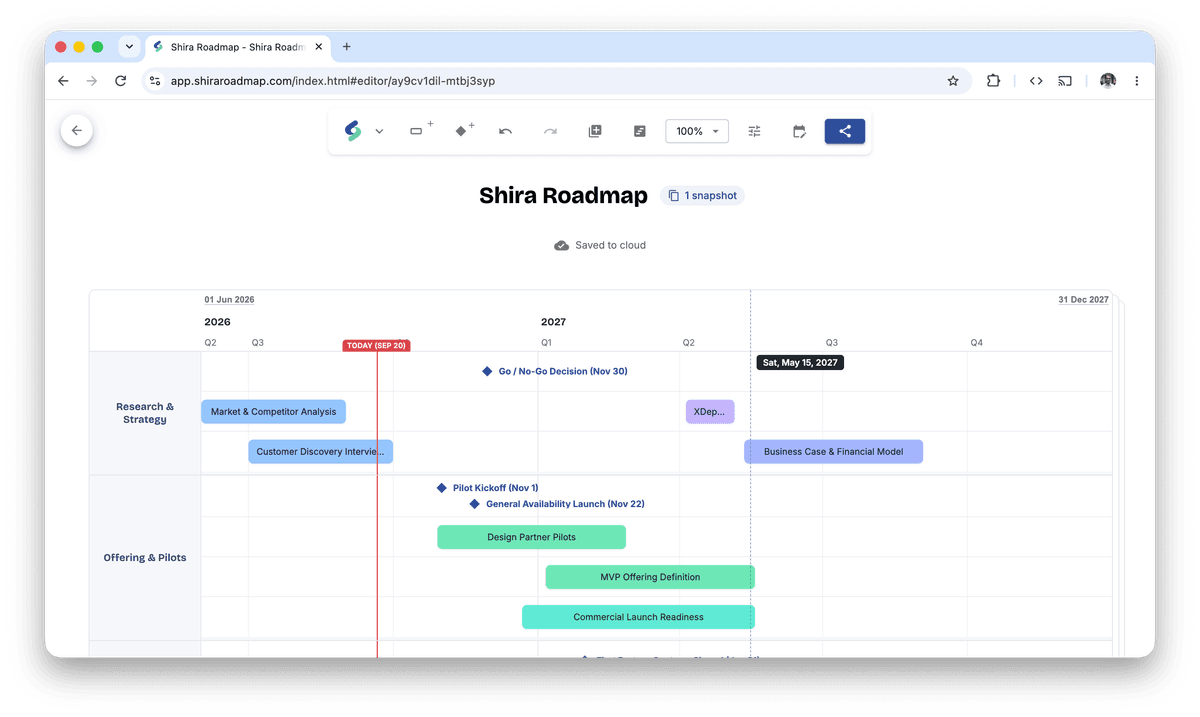Open the 100% zoom dropdown

coord(697,131)
